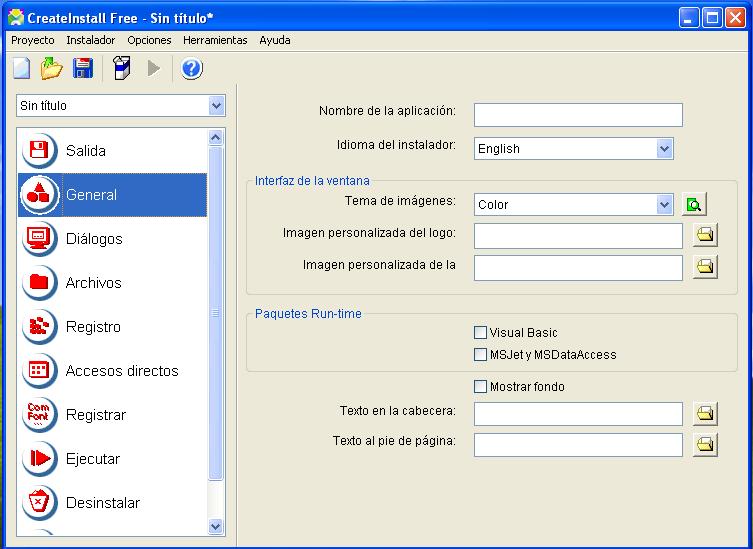Select the Diálogos sidebar icon

39,239
